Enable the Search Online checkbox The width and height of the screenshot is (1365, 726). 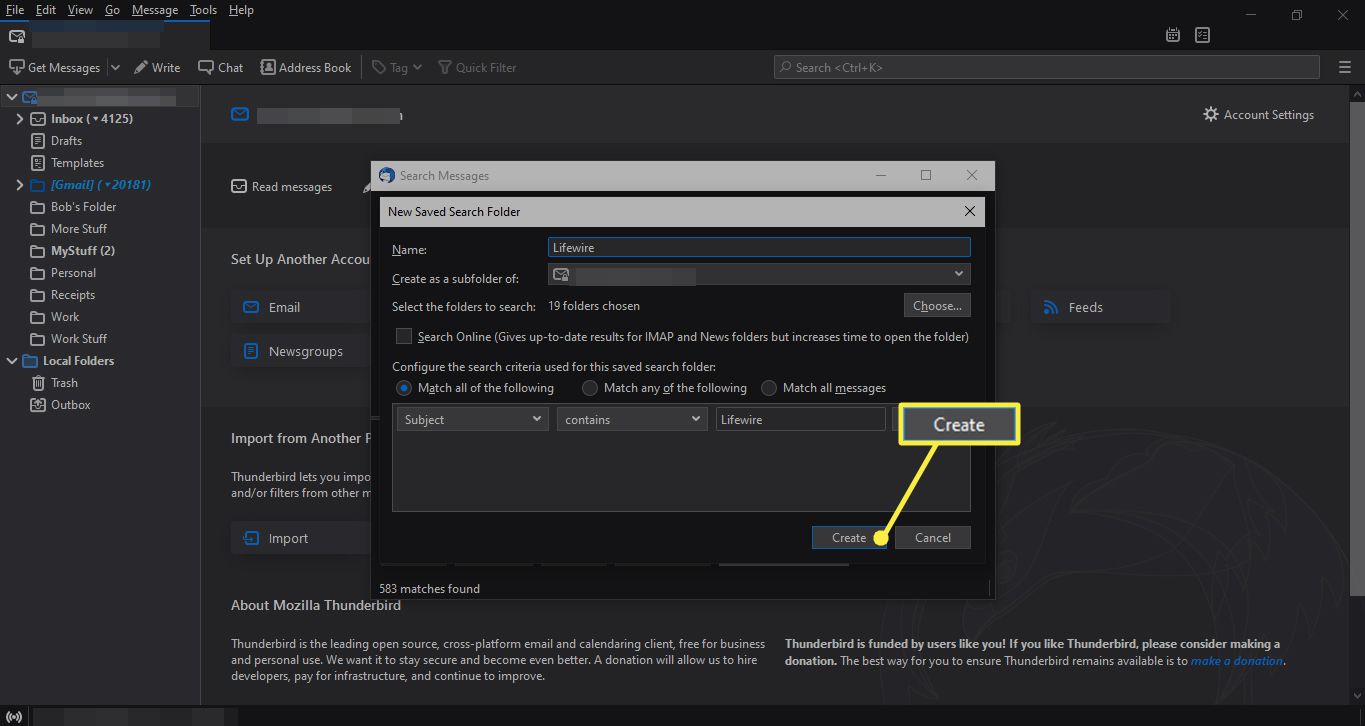[404, 337]
